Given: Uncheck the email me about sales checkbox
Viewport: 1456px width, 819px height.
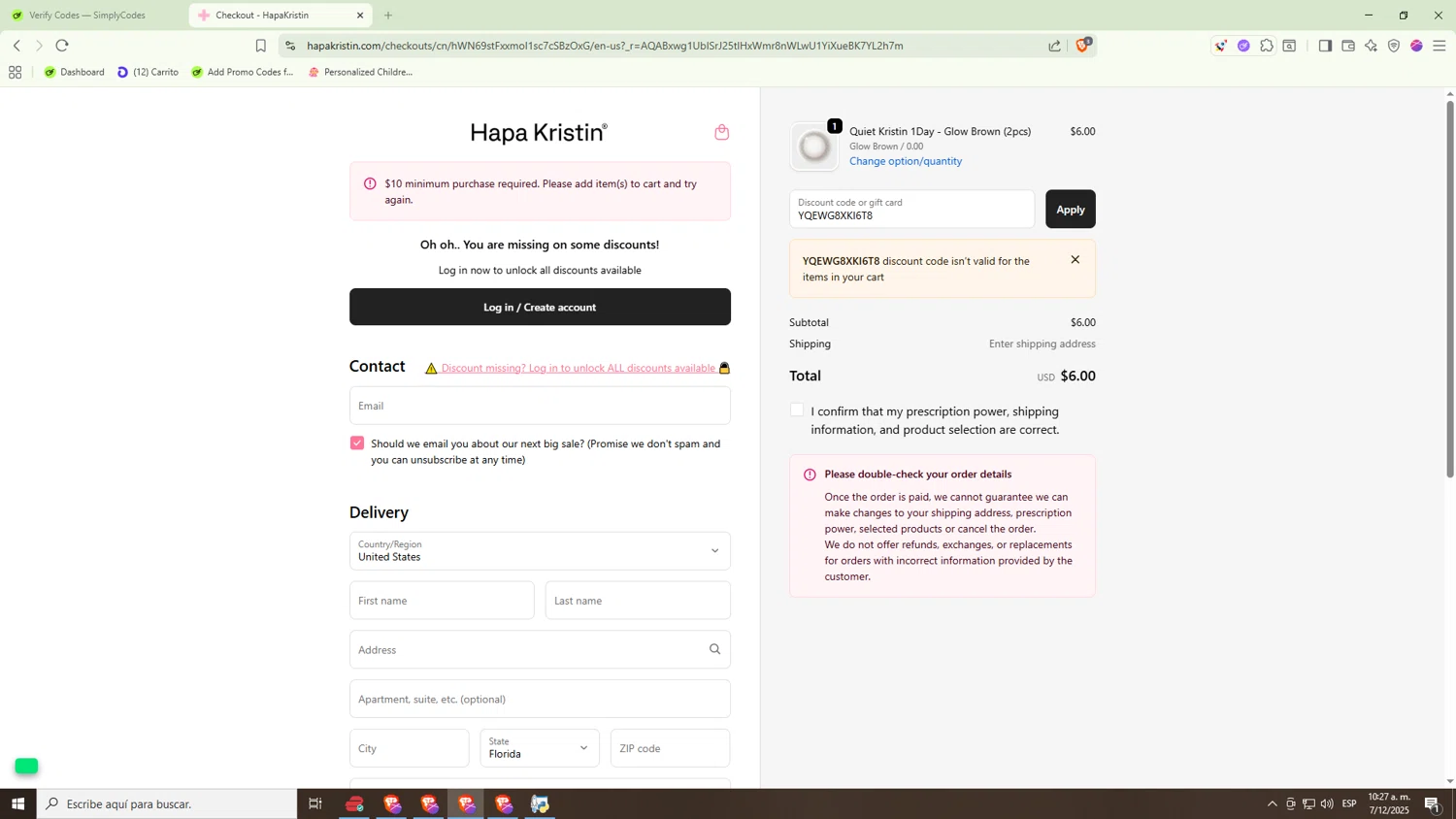Looking at the screenshot, I should [x=357, y=442].
